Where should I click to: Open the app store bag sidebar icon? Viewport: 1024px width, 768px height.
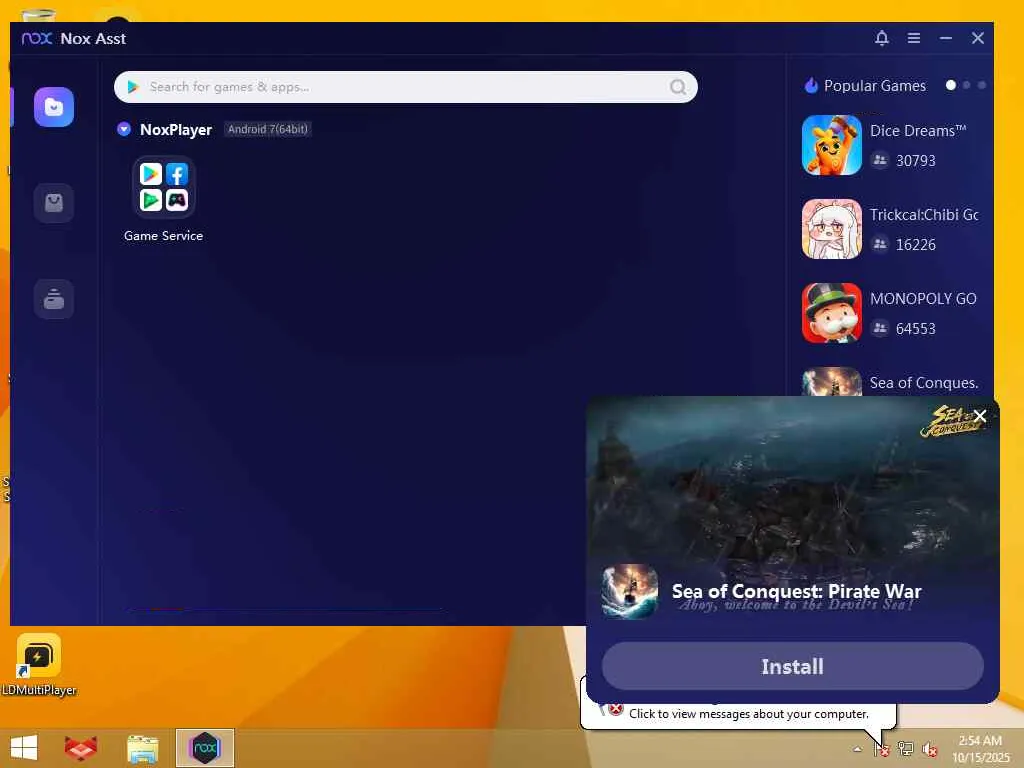[54, 203]
